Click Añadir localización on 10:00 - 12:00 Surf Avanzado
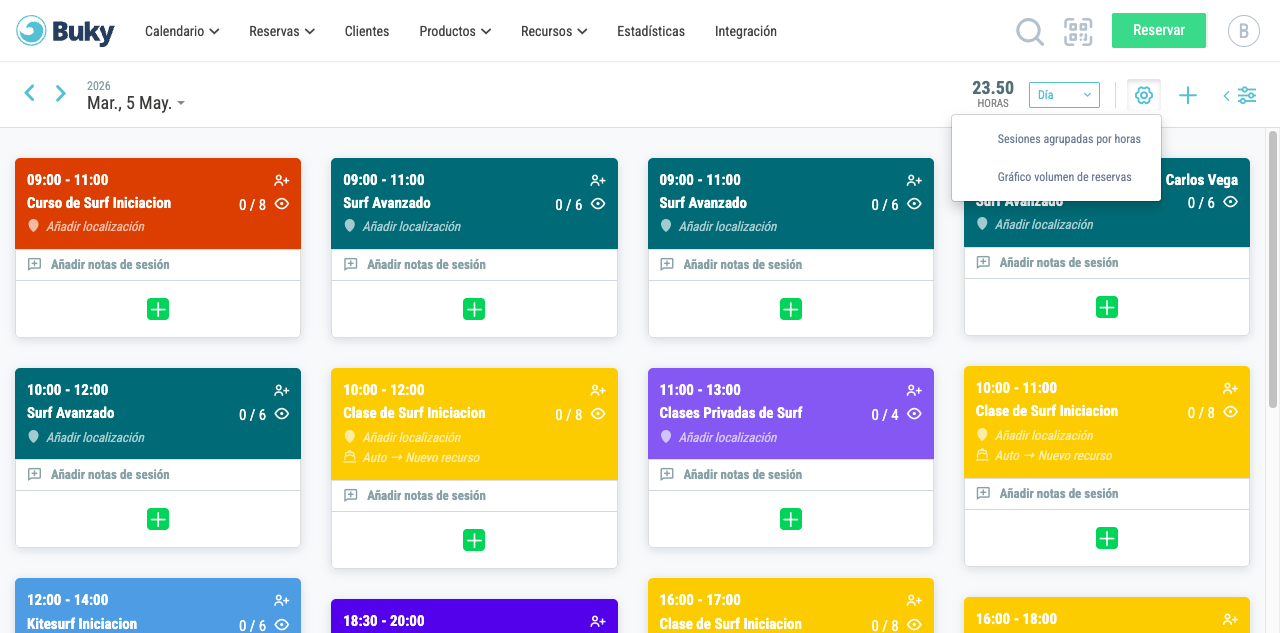The height and width of the screenshot is (633, 1280). point(95,438)
